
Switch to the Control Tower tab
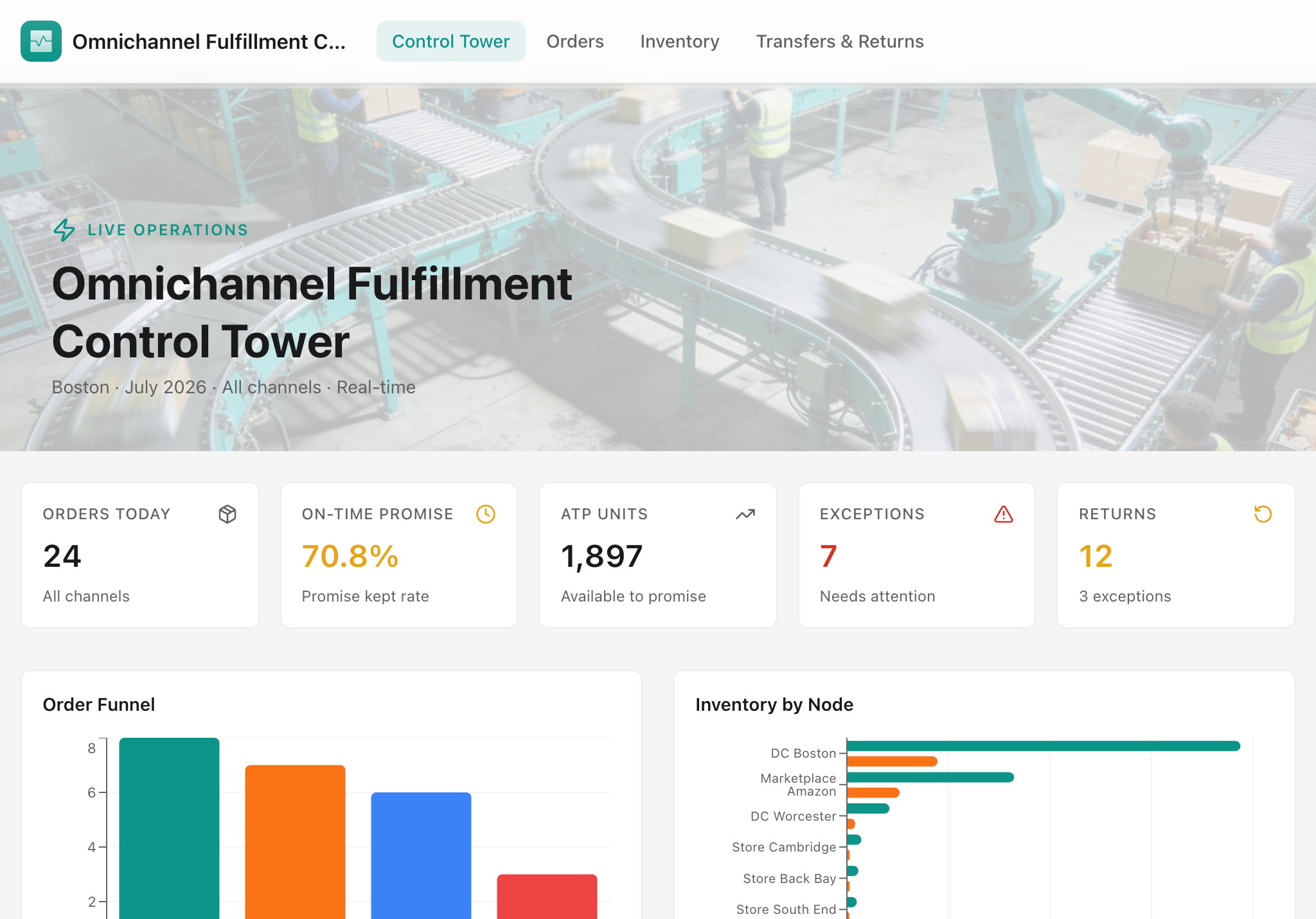(451, 41)
